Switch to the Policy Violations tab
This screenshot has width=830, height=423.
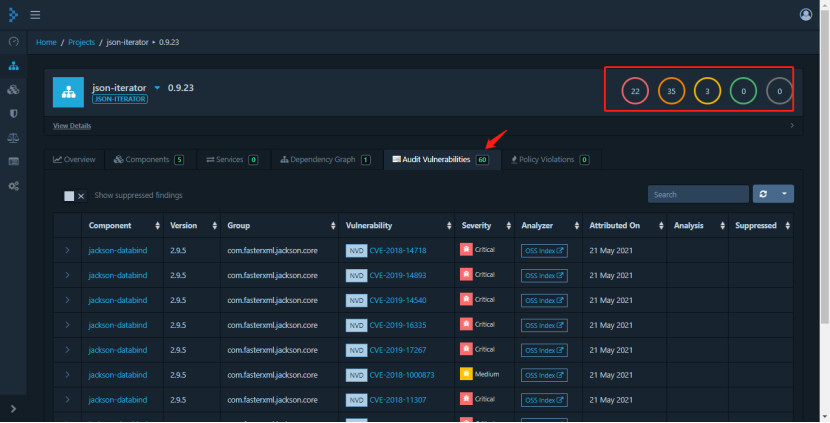point(550,159)
